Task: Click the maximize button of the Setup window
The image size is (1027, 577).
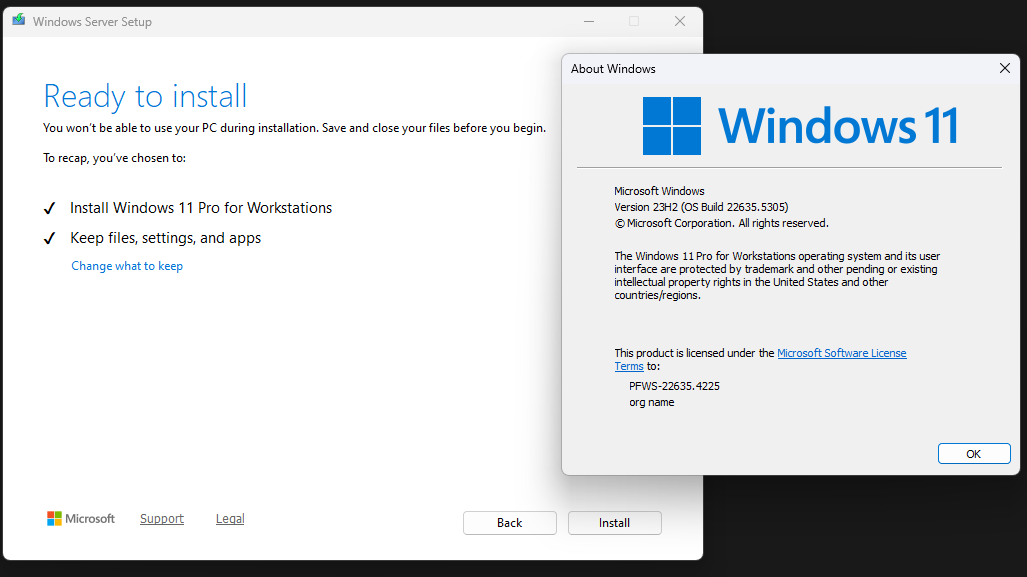Action: pos(634,22)
